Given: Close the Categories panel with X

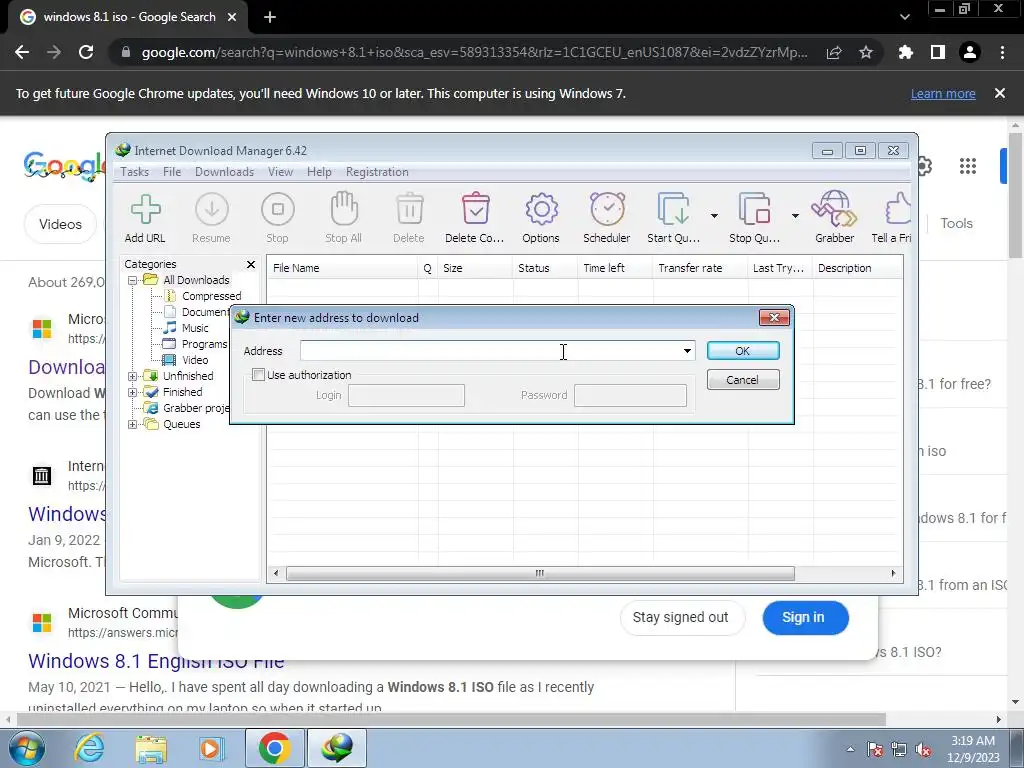Looking at the screenshot, I should coord(251,264).
